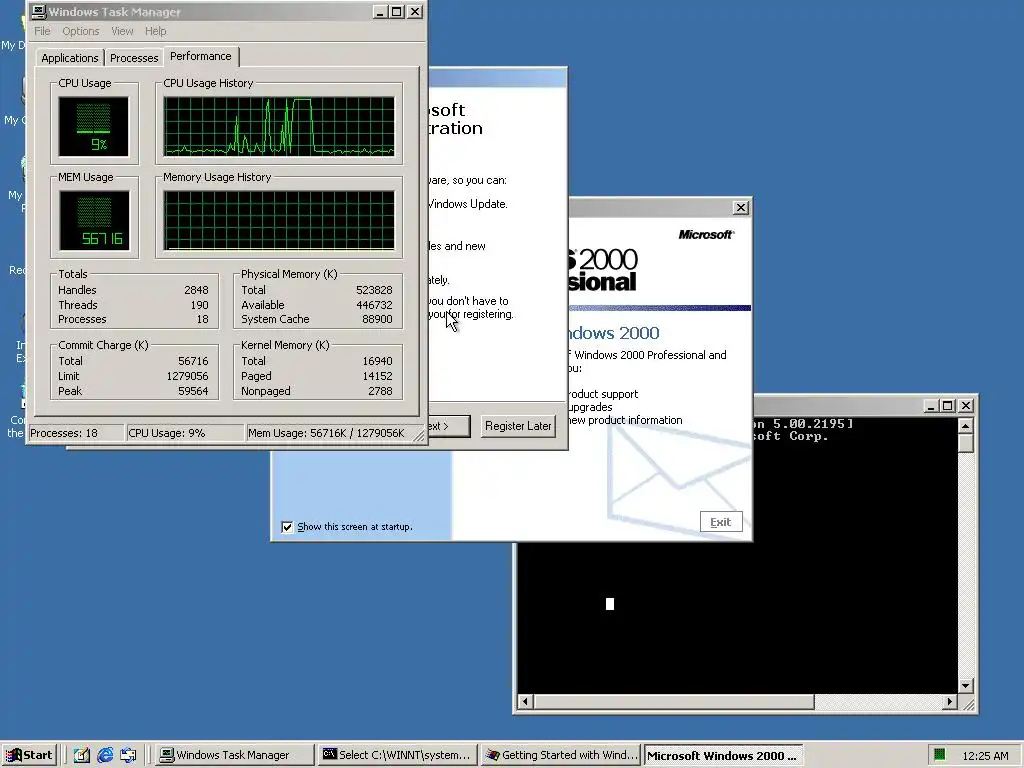Viewport: 1024px width, 768px height.
Task: Click the Next button in registration wizard
Action: (x=447, y=426)
